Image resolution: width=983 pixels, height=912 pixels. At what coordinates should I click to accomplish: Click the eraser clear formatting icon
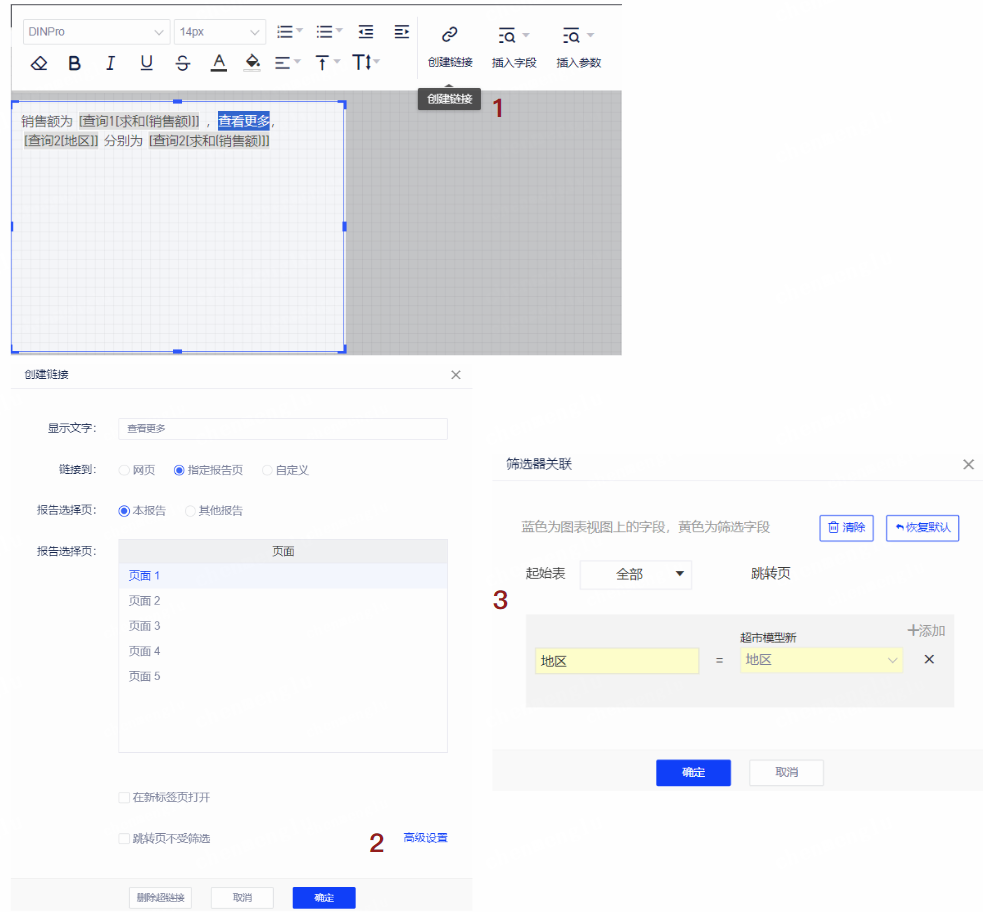[x=39, y=63]
